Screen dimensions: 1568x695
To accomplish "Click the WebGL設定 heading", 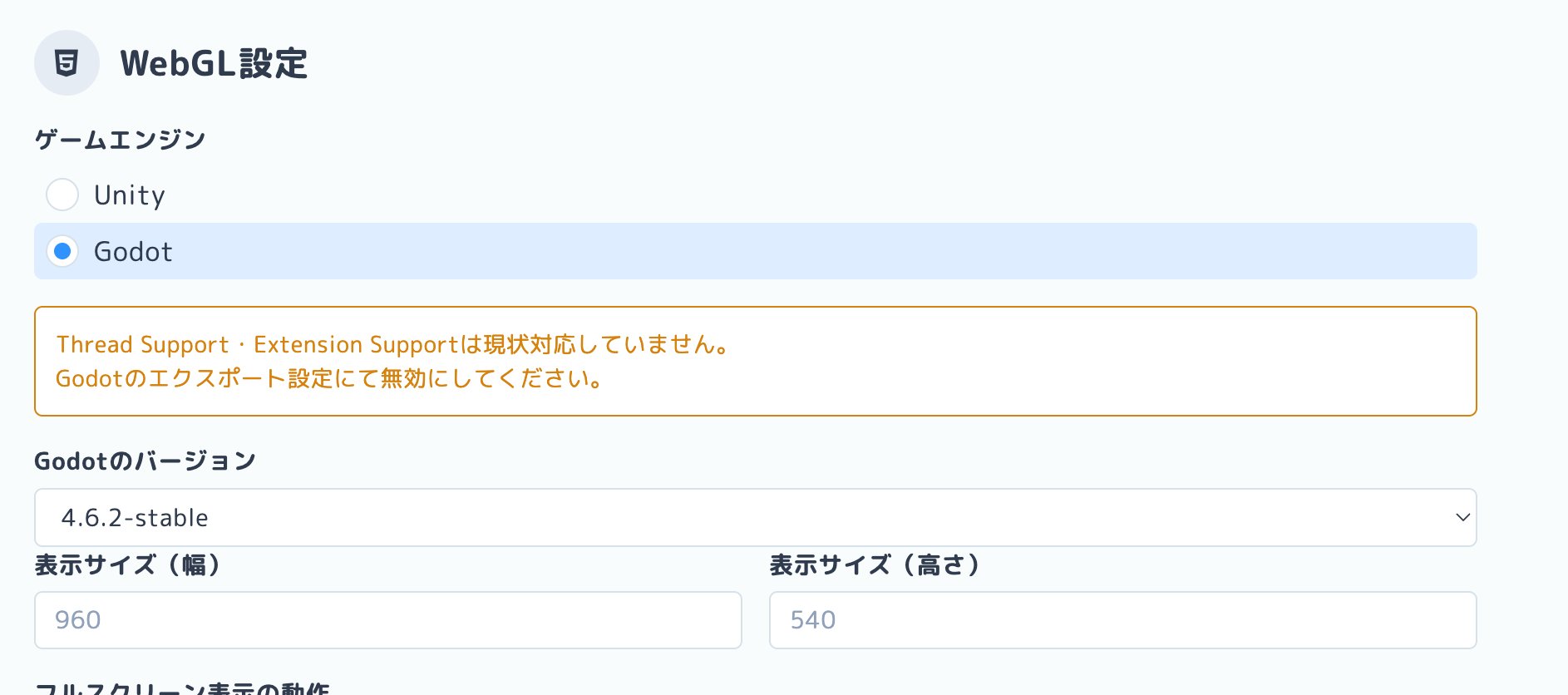I will coord(214,64).
